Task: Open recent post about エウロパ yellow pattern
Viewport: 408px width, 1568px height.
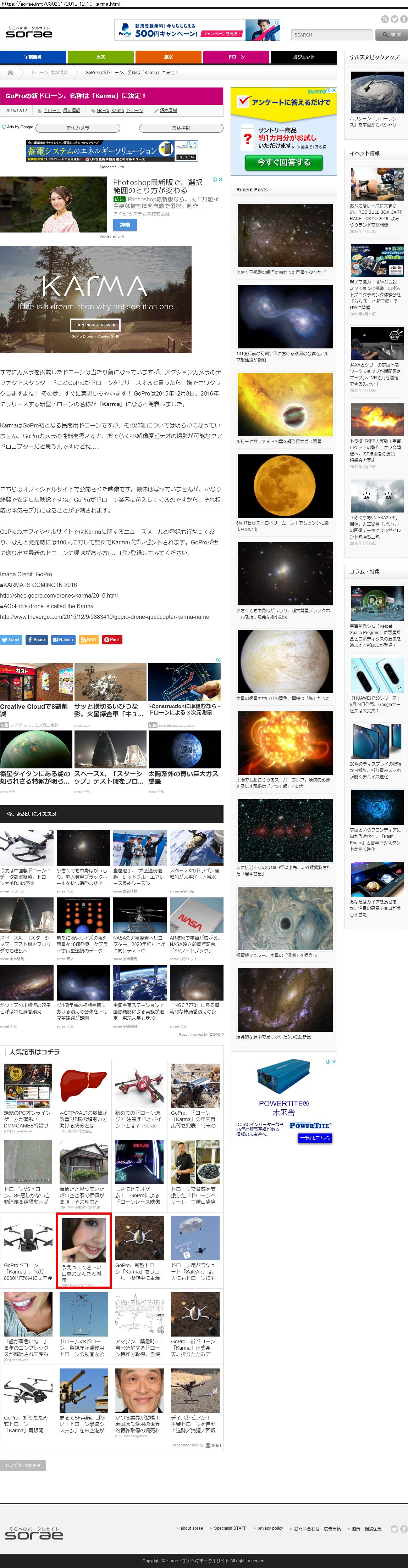Action: pyautogui.click(x=285, y=665)
